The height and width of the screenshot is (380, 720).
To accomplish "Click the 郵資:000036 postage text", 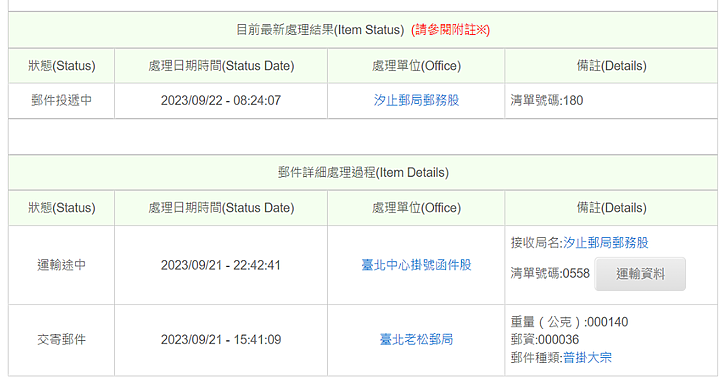I will coord(545,340).
